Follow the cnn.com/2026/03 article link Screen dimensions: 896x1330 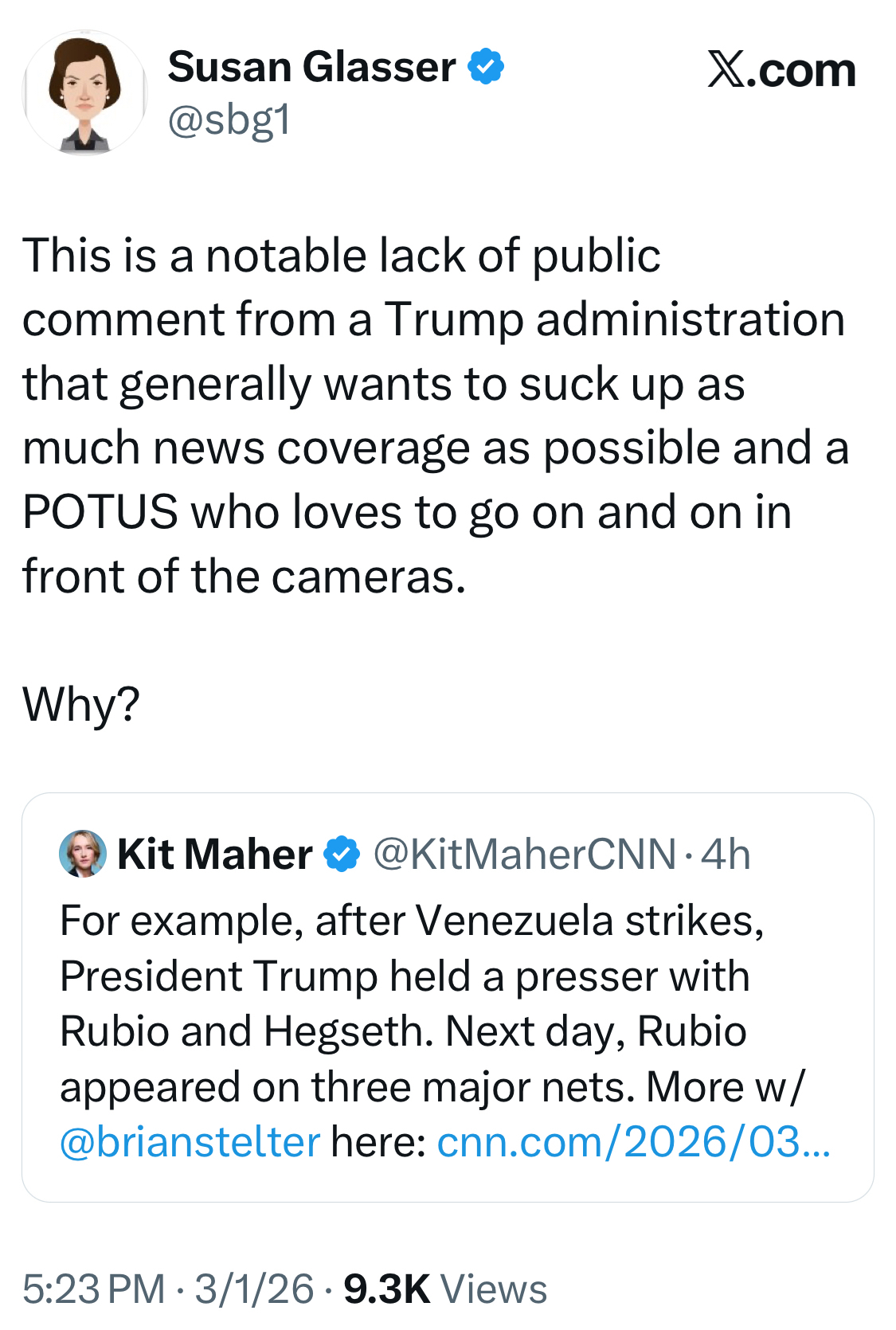633,1142
